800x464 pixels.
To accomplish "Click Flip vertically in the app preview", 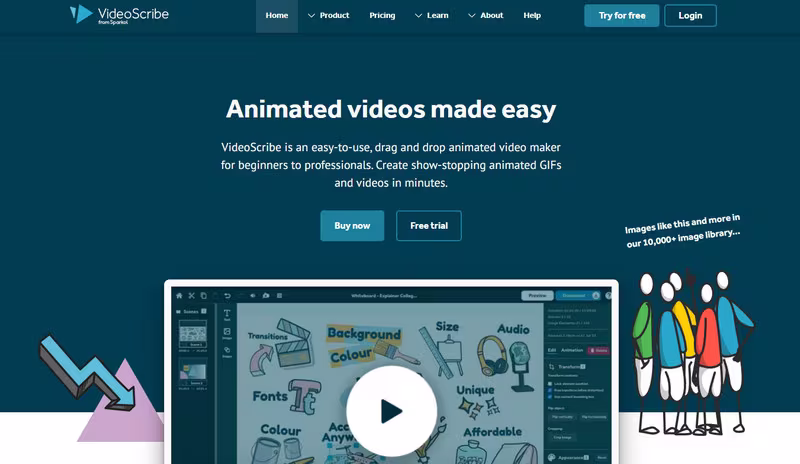I will coord(562,417).
